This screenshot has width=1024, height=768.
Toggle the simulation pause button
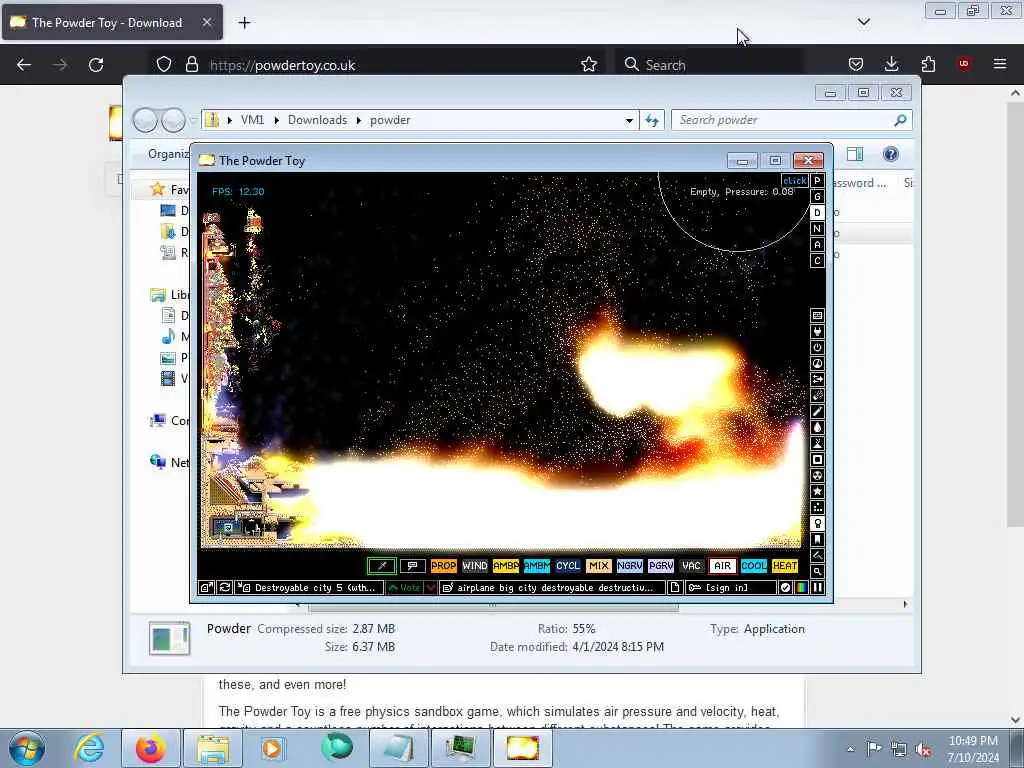pos(817,588)
